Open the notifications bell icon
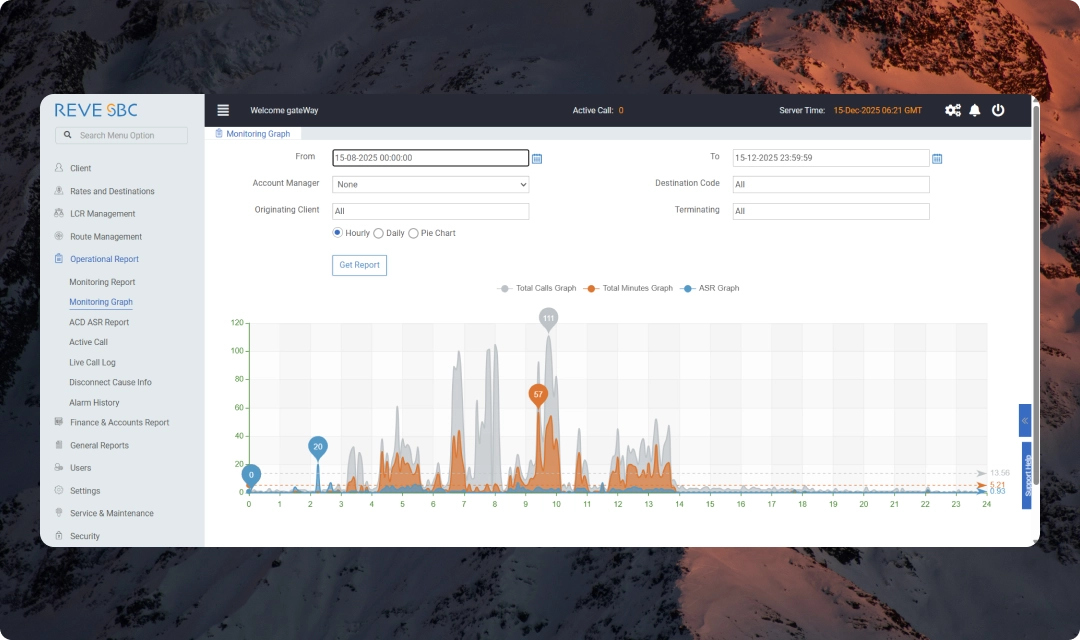Viewport: 1080px width, 640px height. point(975,110)
